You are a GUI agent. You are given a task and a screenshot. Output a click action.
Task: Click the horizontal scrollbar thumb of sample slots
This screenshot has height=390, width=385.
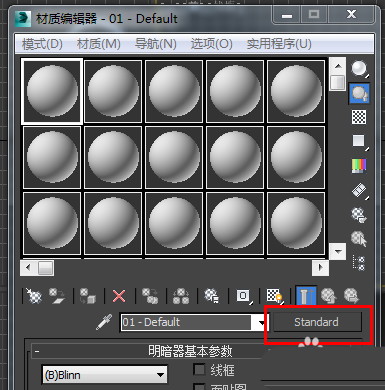45,268
